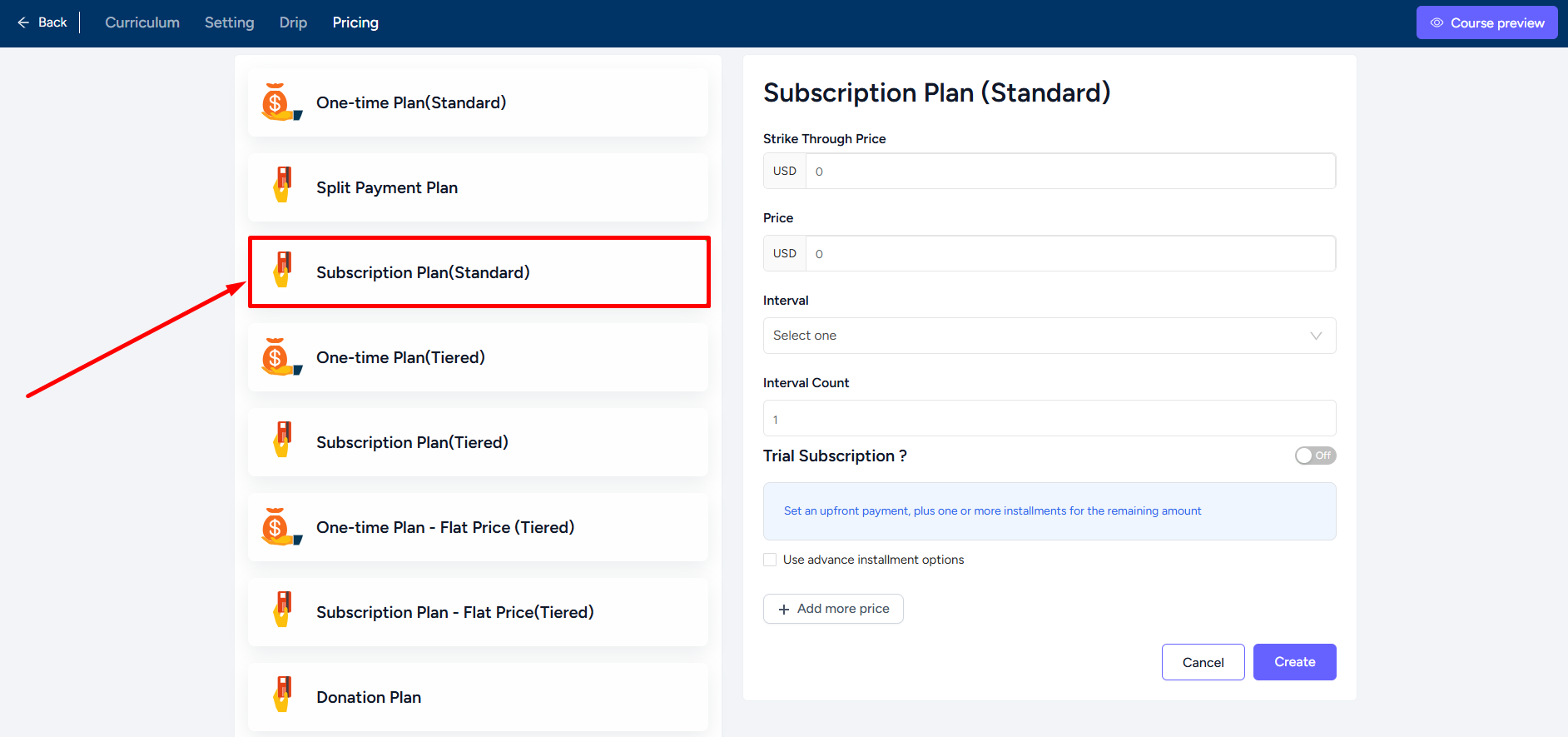Viewport: 1568px width, 737px height.
Task: Focus the Strike Through Price input field
Action: click(1070, 171)
